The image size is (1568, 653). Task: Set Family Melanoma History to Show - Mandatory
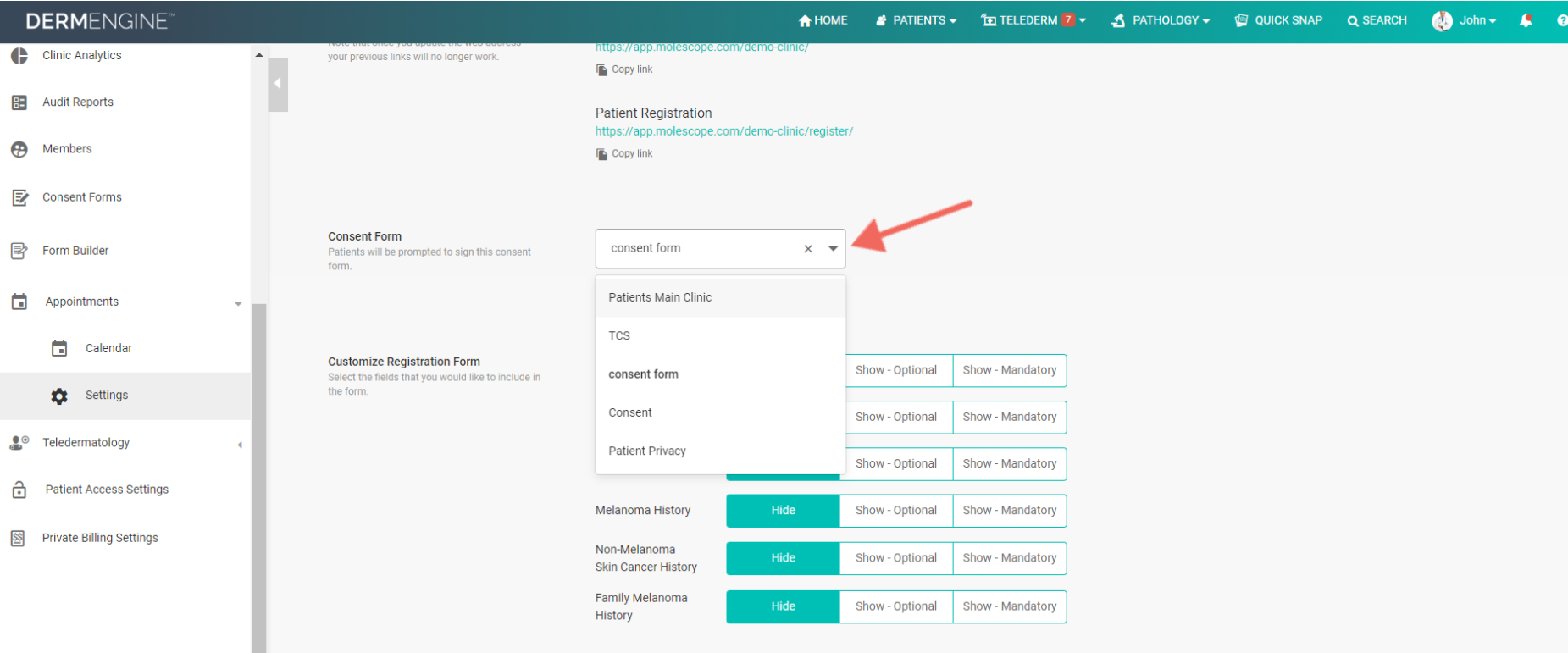1009,606
